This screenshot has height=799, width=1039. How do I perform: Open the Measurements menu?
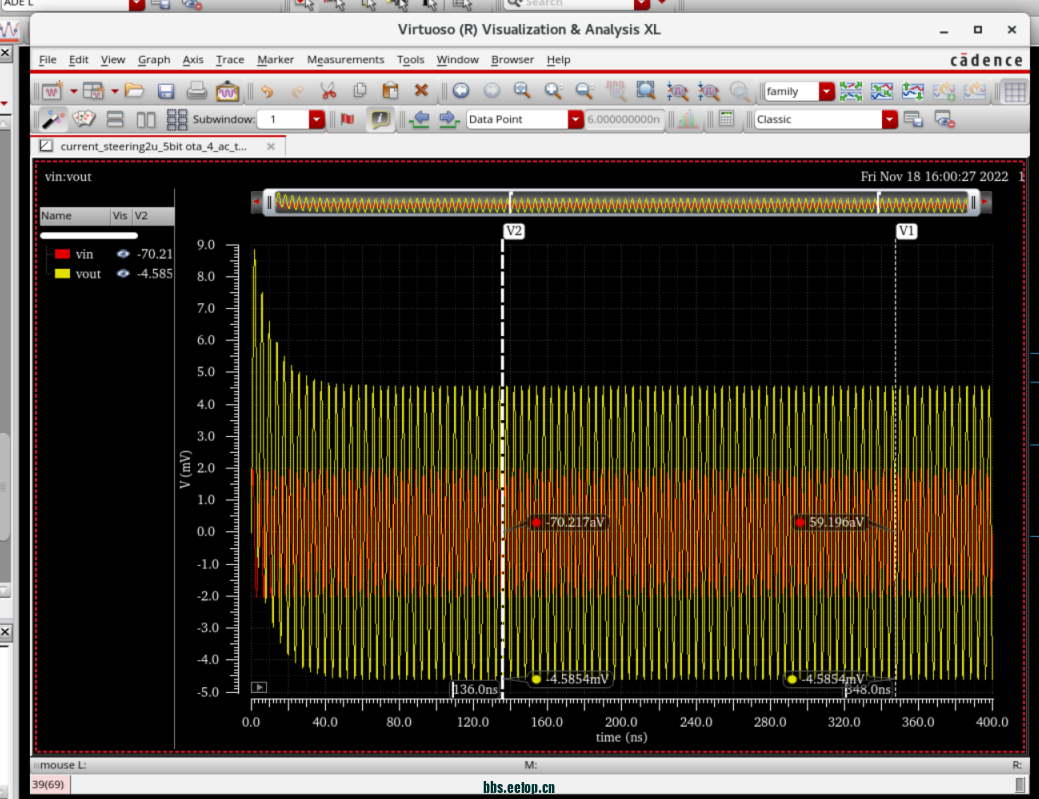[345, 60]
